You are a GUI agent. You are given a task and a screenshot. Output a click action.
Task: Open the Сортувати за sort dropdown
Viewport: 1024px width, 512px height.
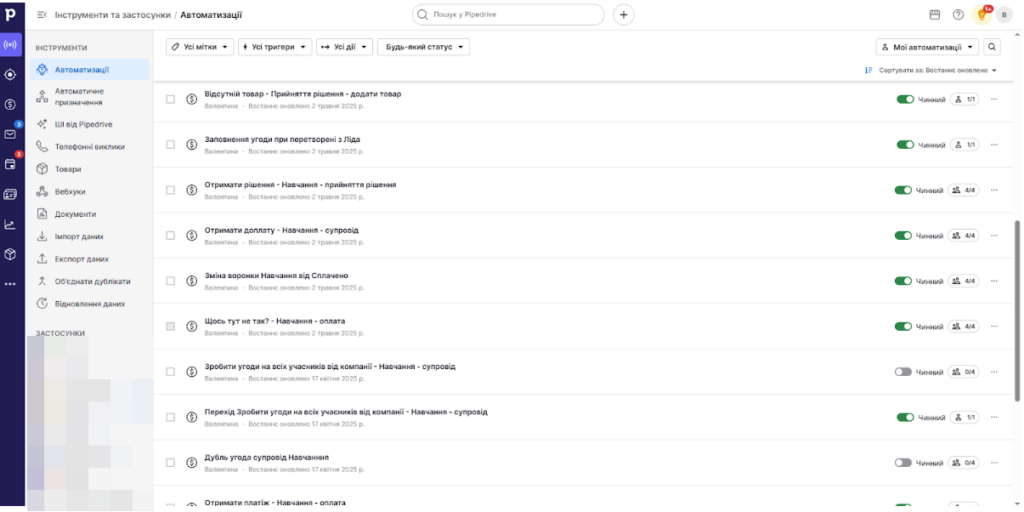pos(931,71)
